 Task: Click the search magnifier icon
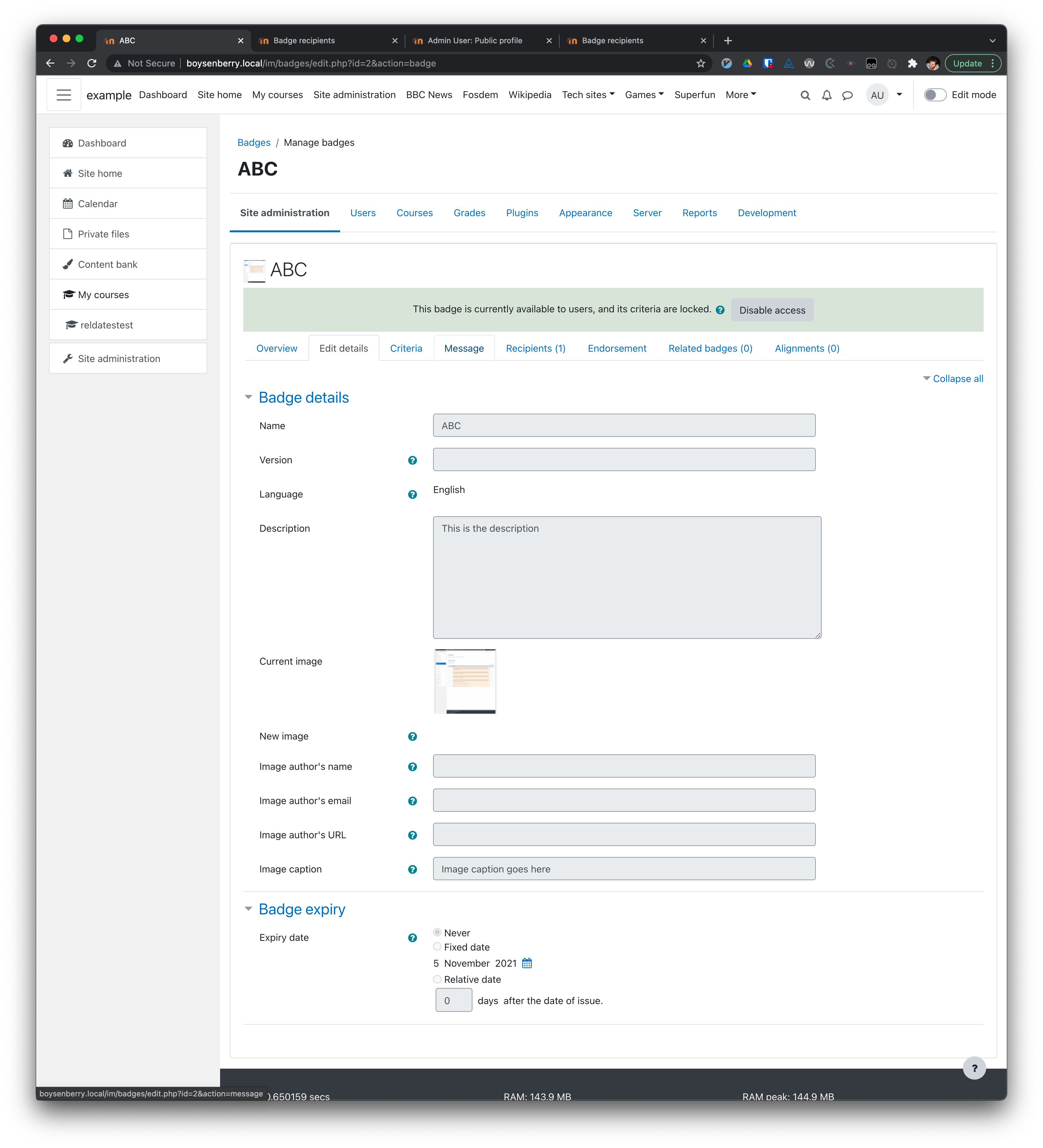pyautogui.click(x=805, y=95)
